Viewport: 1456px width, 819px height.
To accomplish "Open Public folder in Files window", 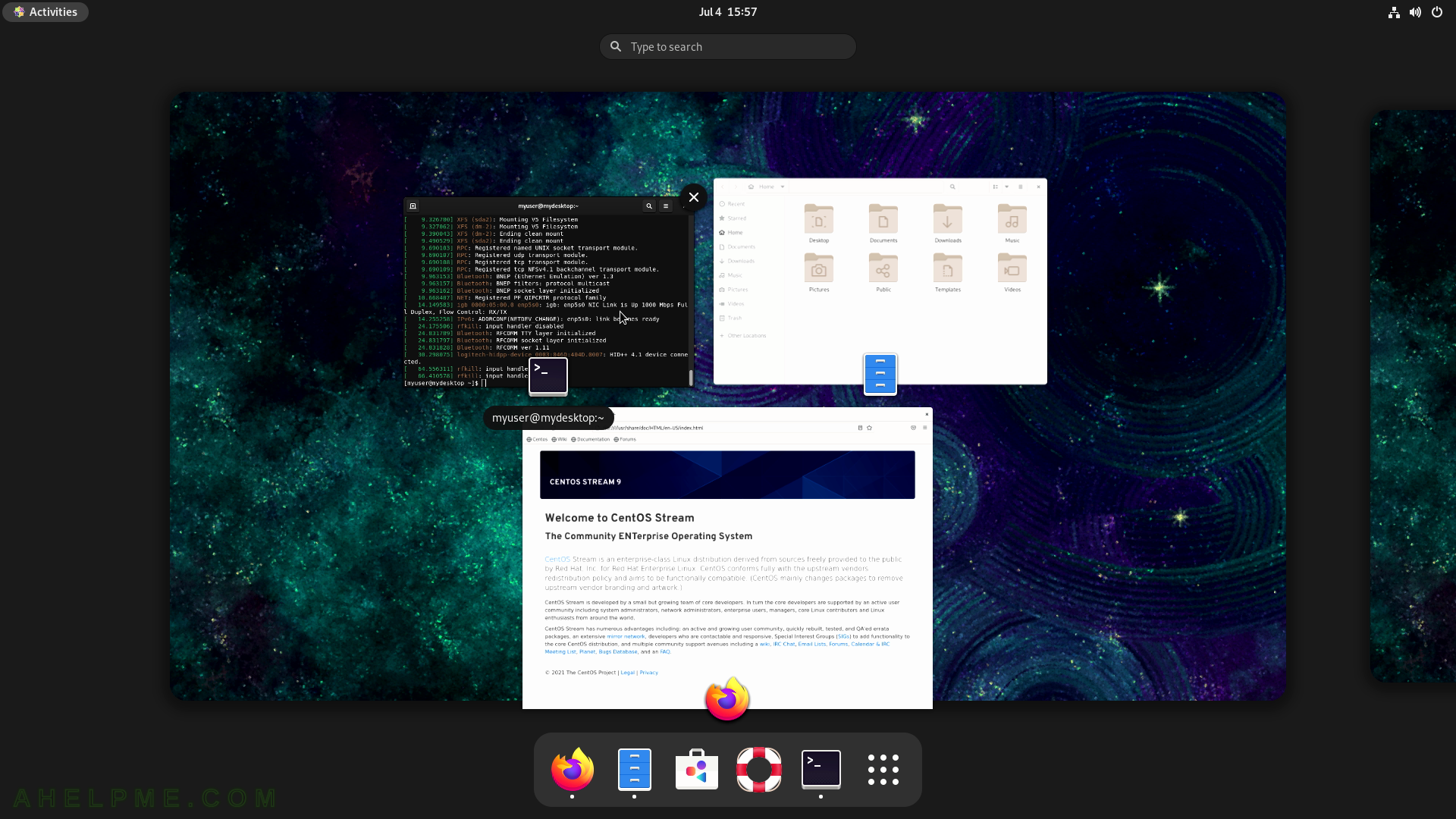I will 883,272.
